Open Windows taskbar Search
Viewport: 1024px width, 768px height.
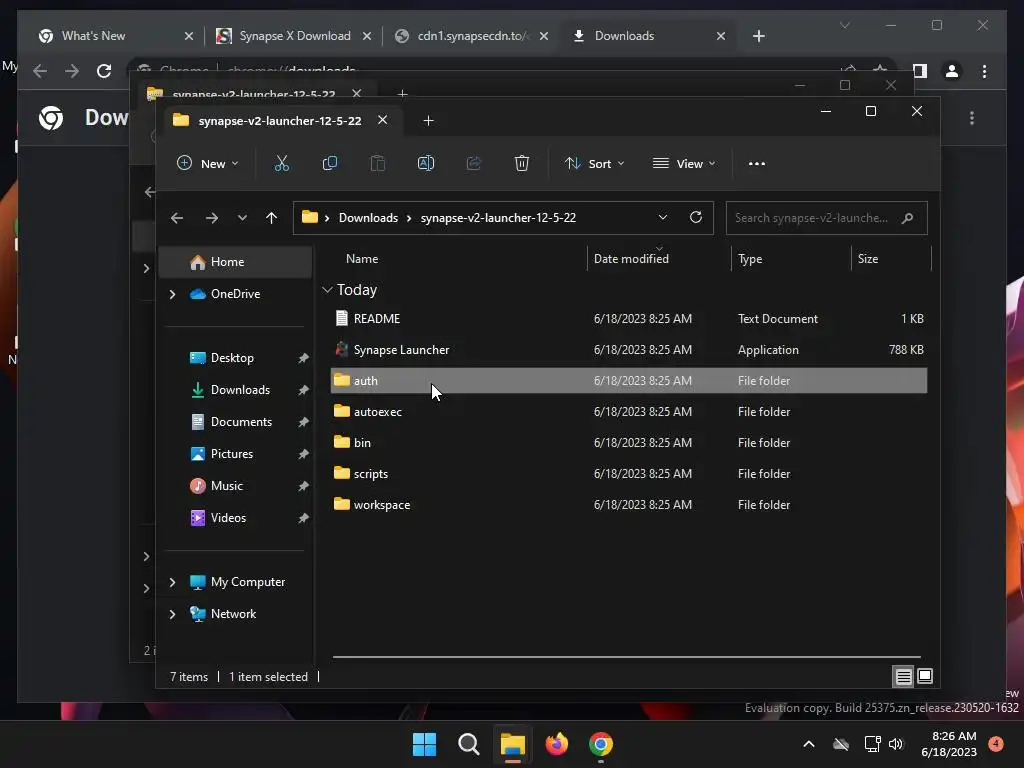pos(468,744)
